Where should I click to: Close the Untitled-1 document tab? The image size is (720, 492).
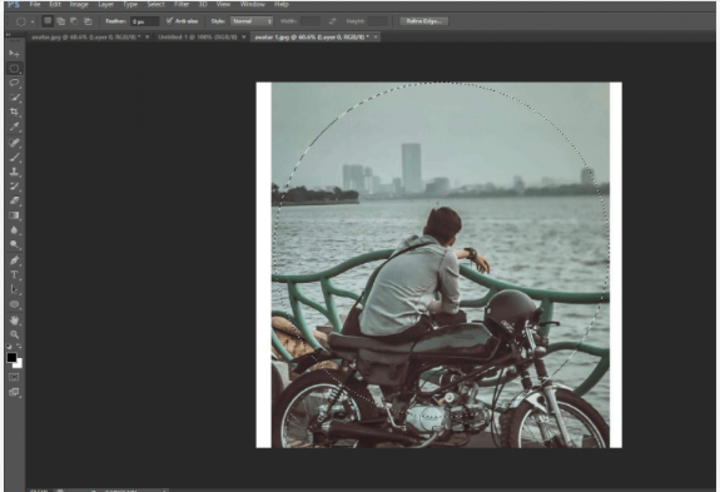coord(244,37)
